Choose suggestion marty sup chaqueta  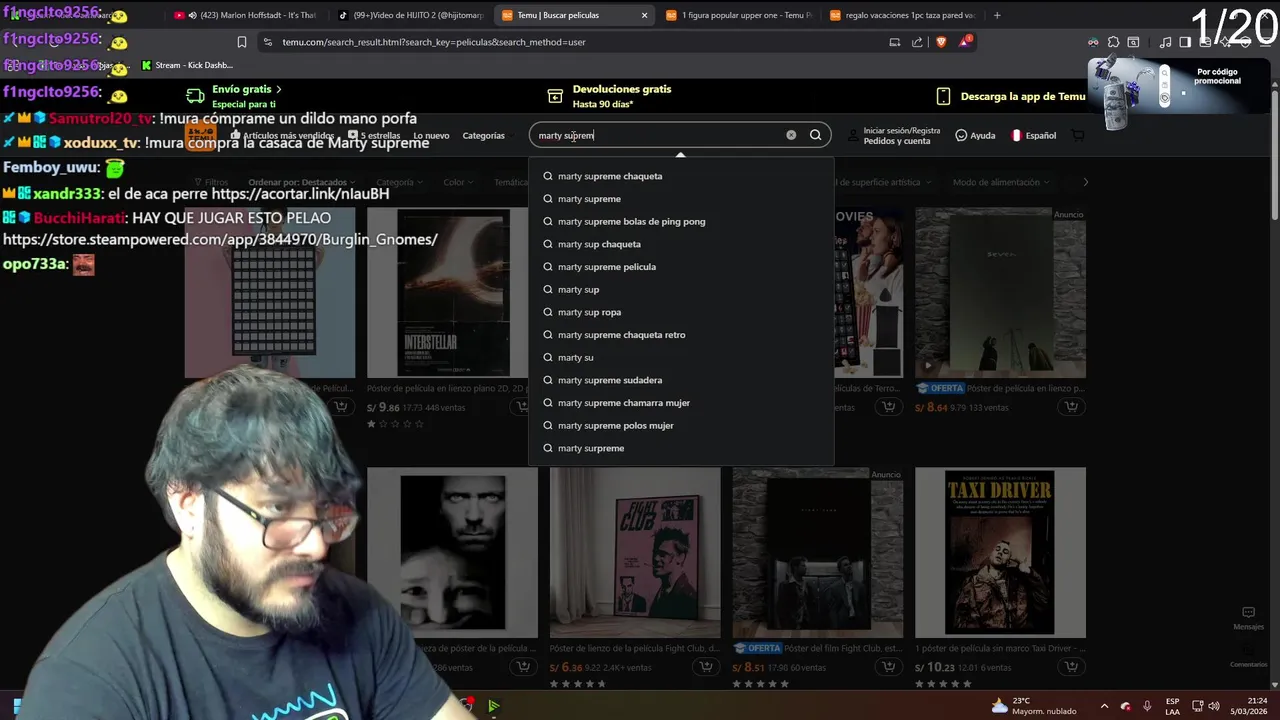click(x=681, y=244)
